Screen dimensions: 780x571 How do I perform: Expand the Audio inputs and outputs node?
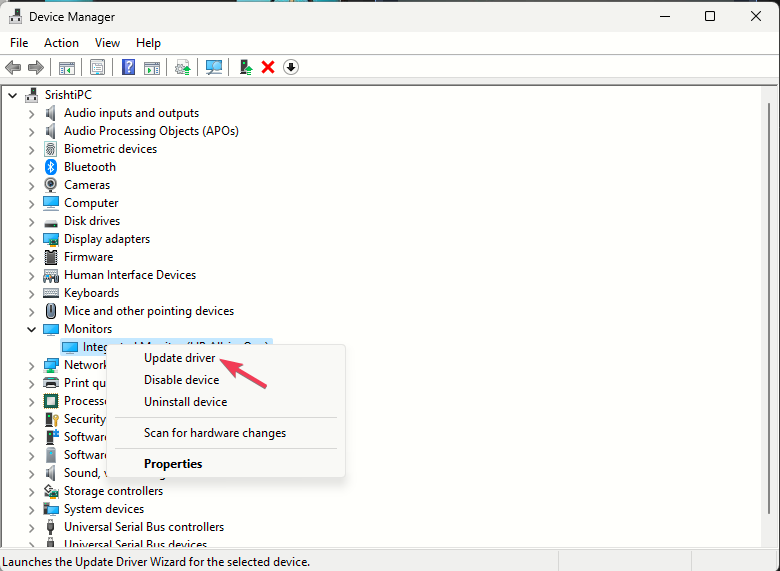[31, 113]
